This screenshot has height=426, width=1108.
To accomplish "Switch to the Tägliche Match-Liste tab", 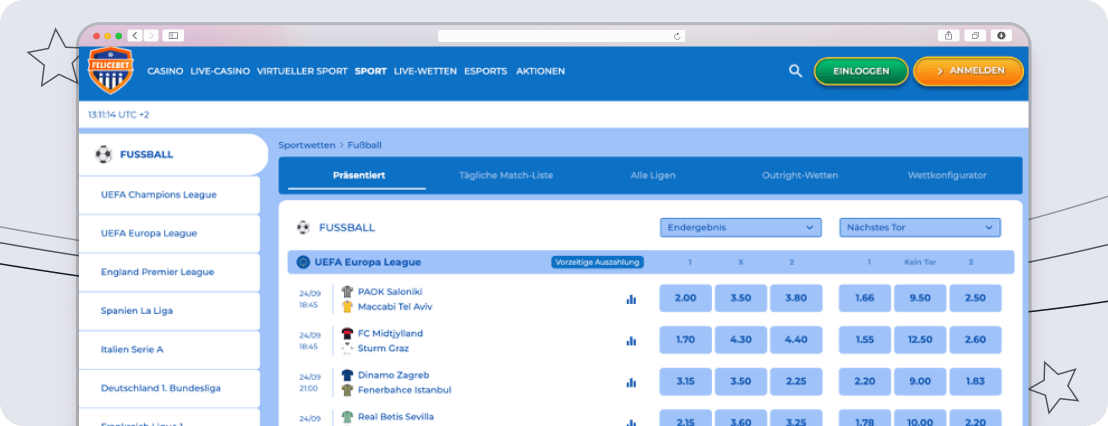I will coord(506,175).
